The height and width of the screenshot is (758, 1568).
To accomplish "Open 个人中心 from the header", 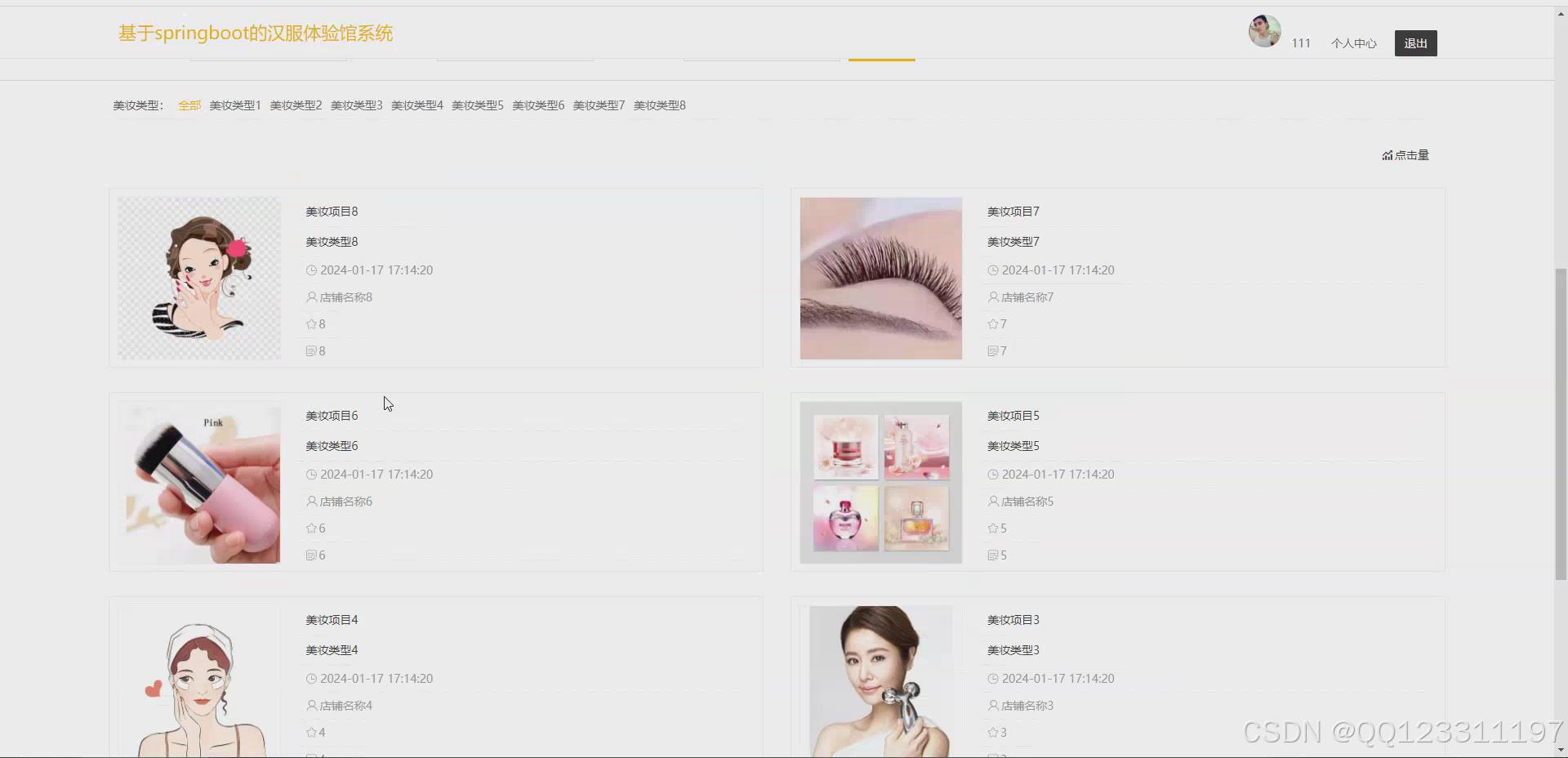I will (1352, 43).
